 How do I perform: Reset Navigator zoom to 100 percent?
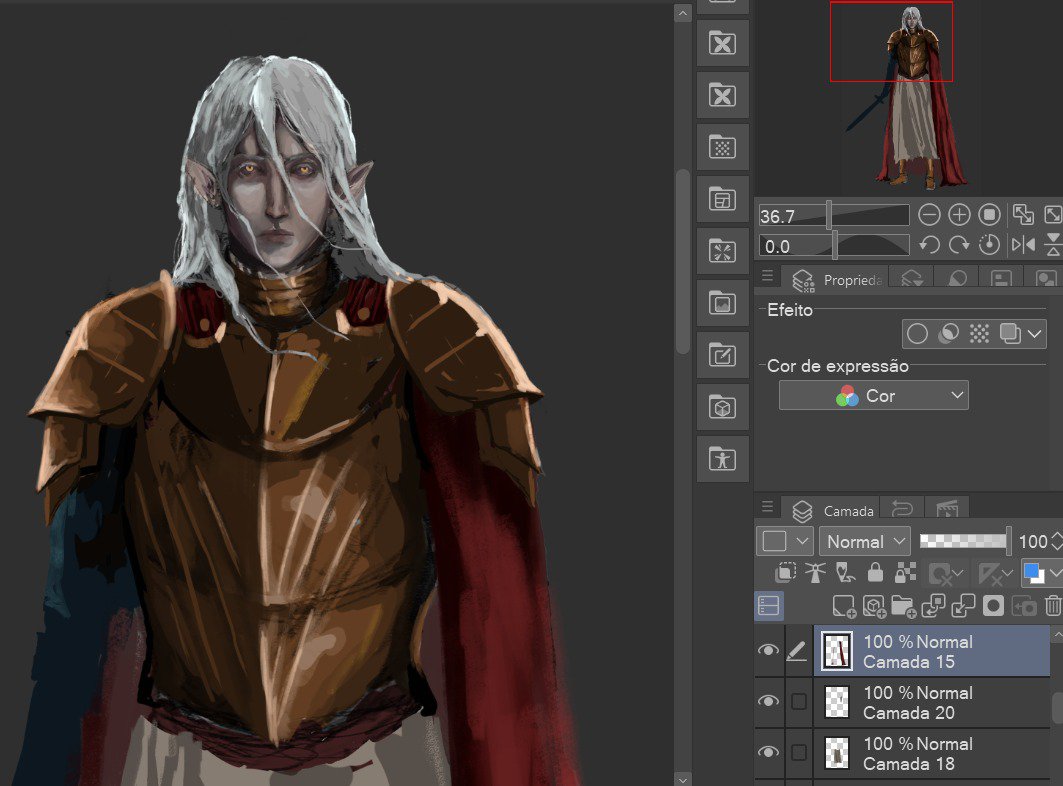tap(989, 216)
